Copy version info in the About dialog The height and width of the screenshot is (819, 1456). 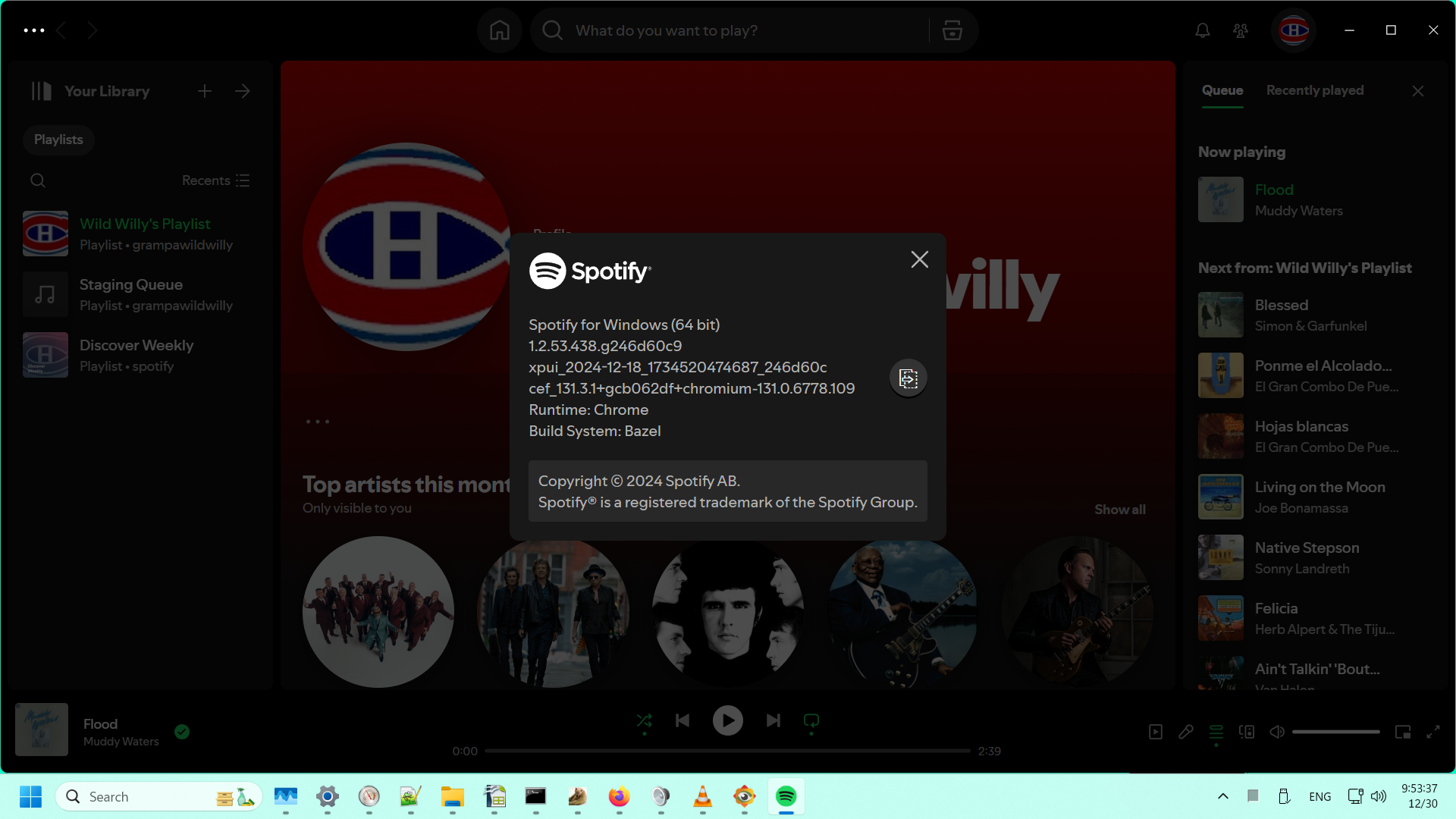[x=908, y=378]
